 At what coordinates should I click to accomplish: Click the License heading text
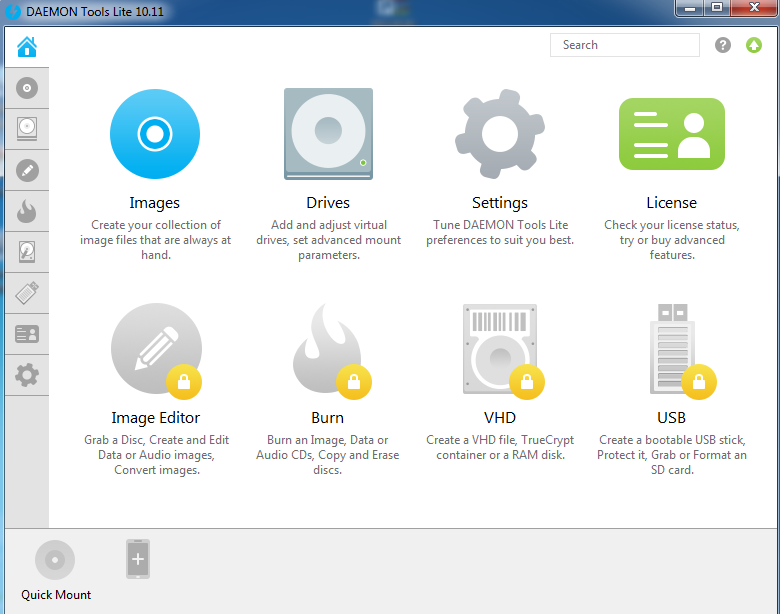672,203
